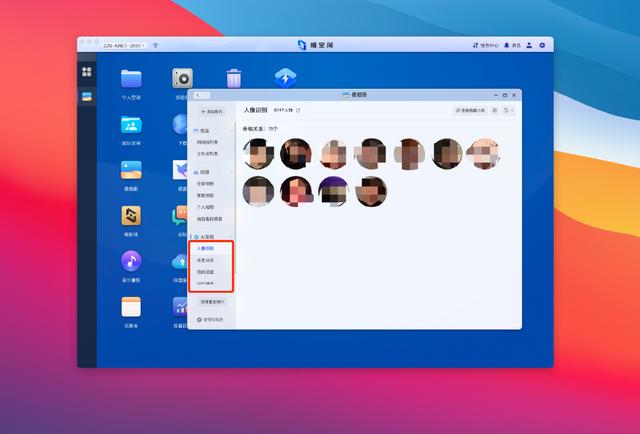The image size is (640, 434).
Task: Open the folder list item under gallery
Action: pos(207,154)
